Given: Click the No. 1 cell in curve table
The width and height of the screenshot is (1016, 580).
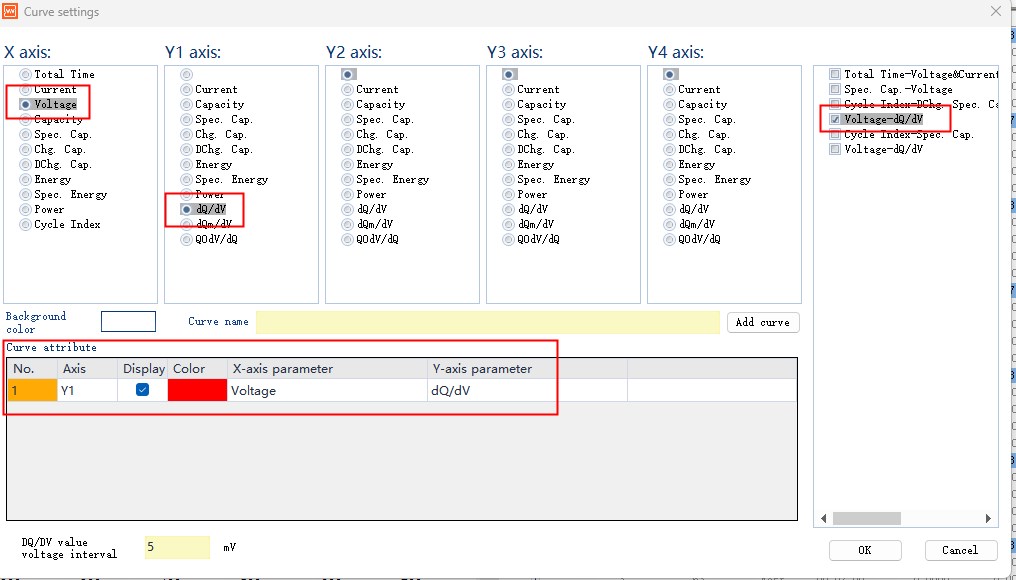Looking at the screenshot, I should pos(32,390).
